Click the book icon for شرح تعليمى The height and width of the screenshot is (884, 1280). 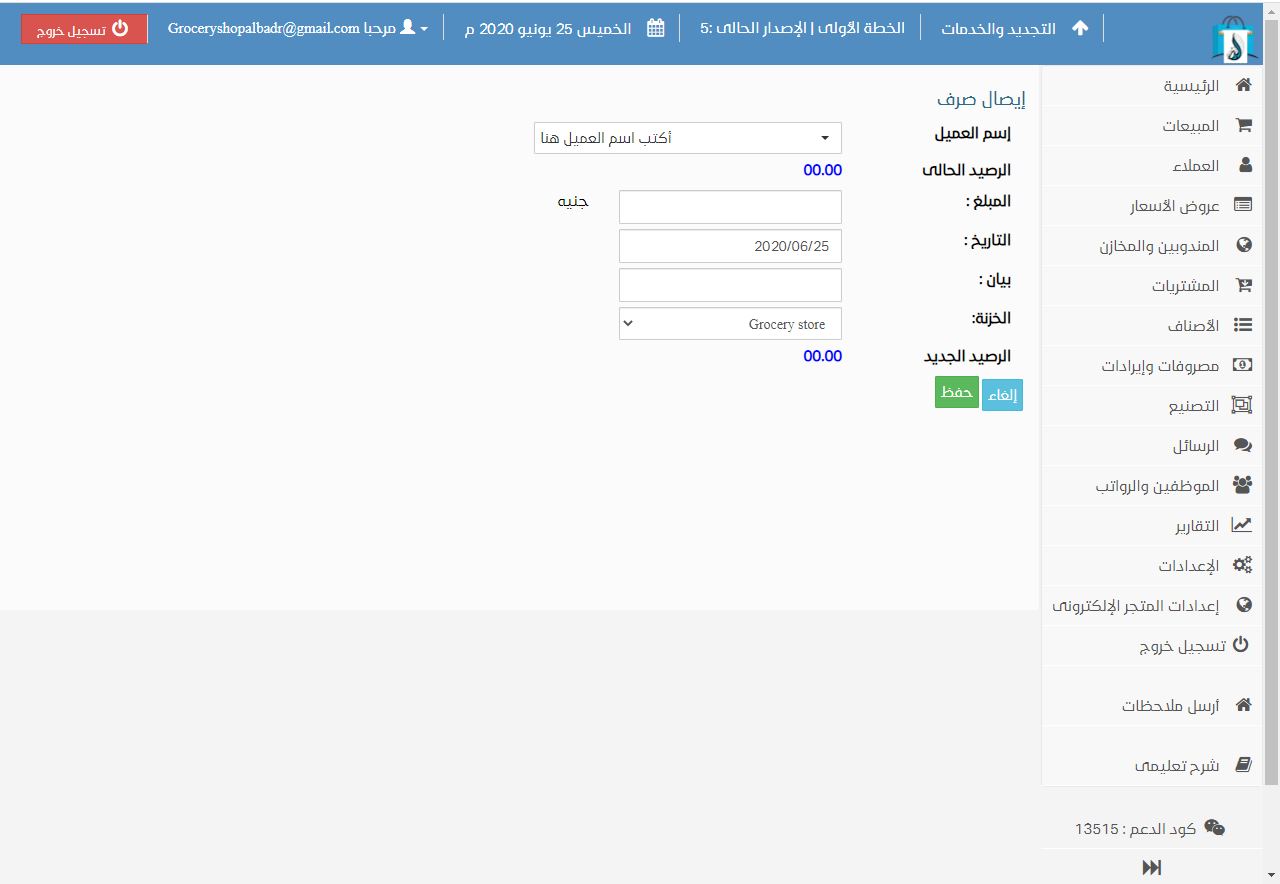click(x=1243, y=765)
